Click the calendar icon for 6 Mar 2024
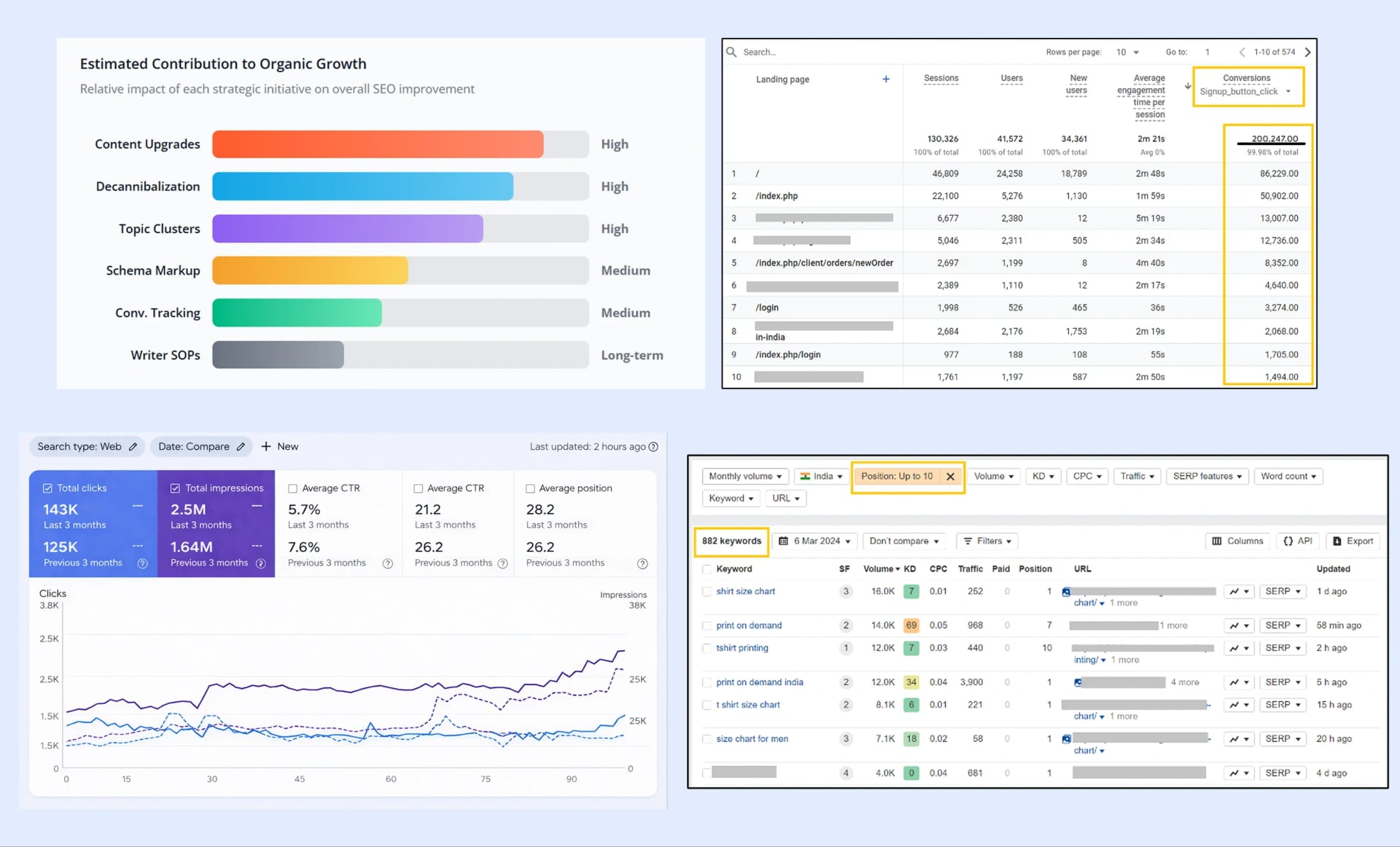Image resolution: width=1400 pixels, height=847 pixels. (x=783, y=541)
